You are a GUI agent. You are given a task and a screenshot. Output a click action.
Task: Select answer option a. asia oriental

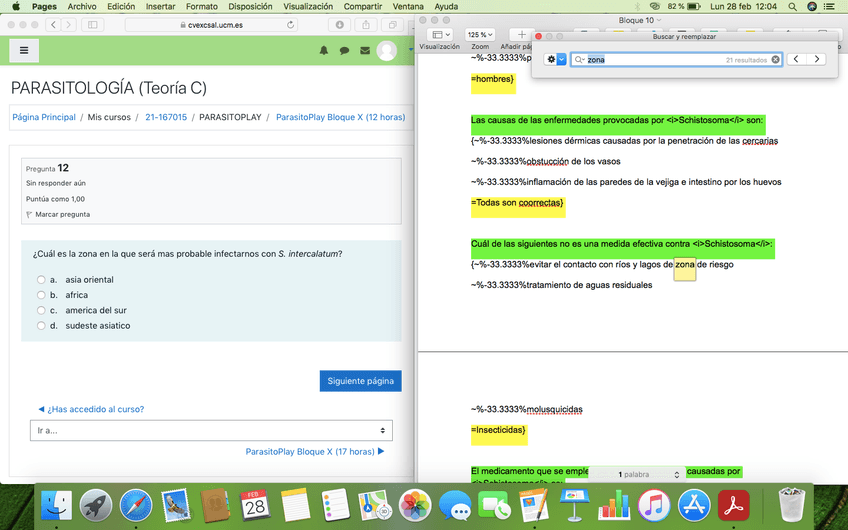pyautogui.click(x=41, y=280)
